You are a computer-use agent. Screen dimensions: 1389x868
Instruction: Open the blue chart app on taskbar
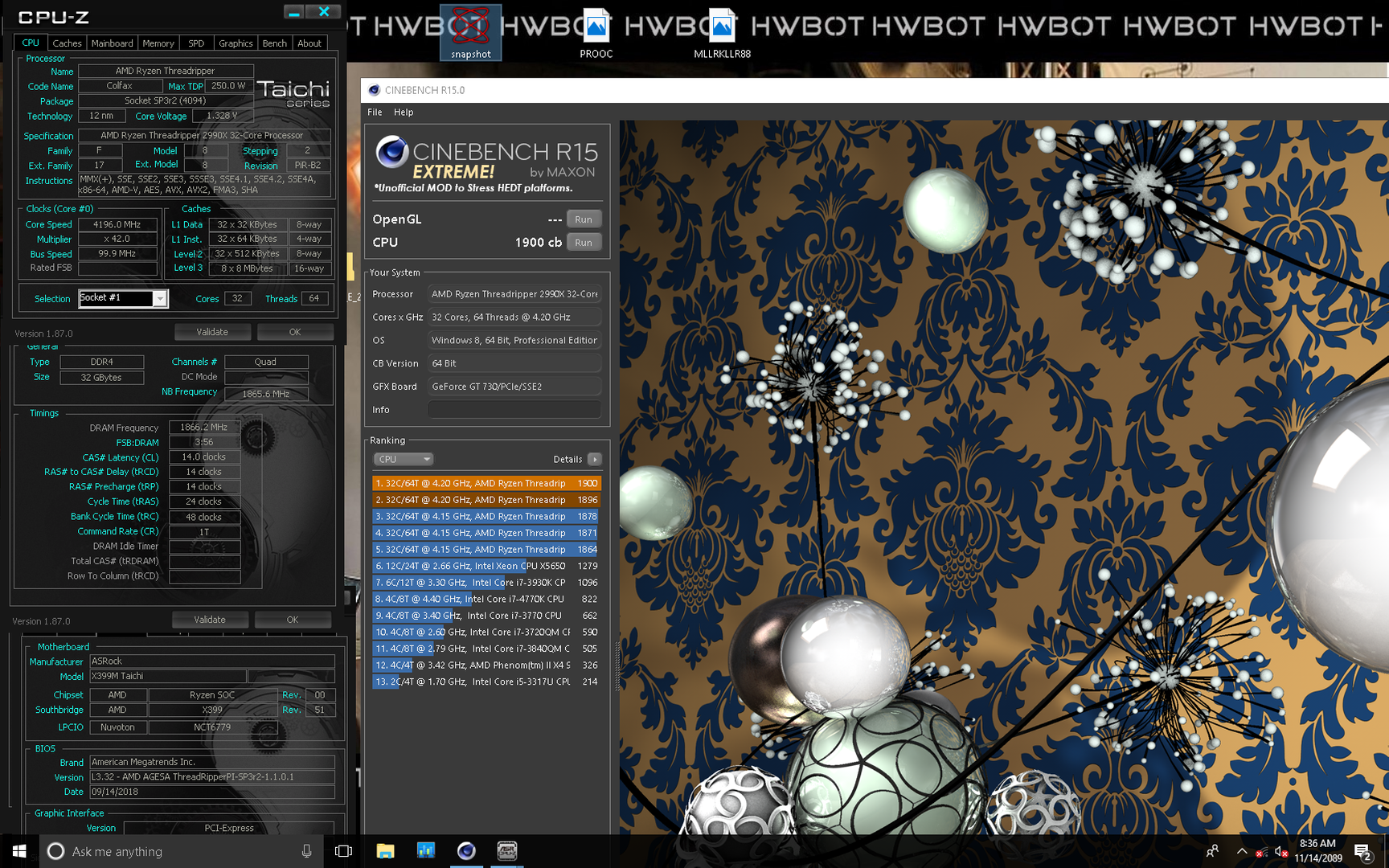(x=425, y=851)
